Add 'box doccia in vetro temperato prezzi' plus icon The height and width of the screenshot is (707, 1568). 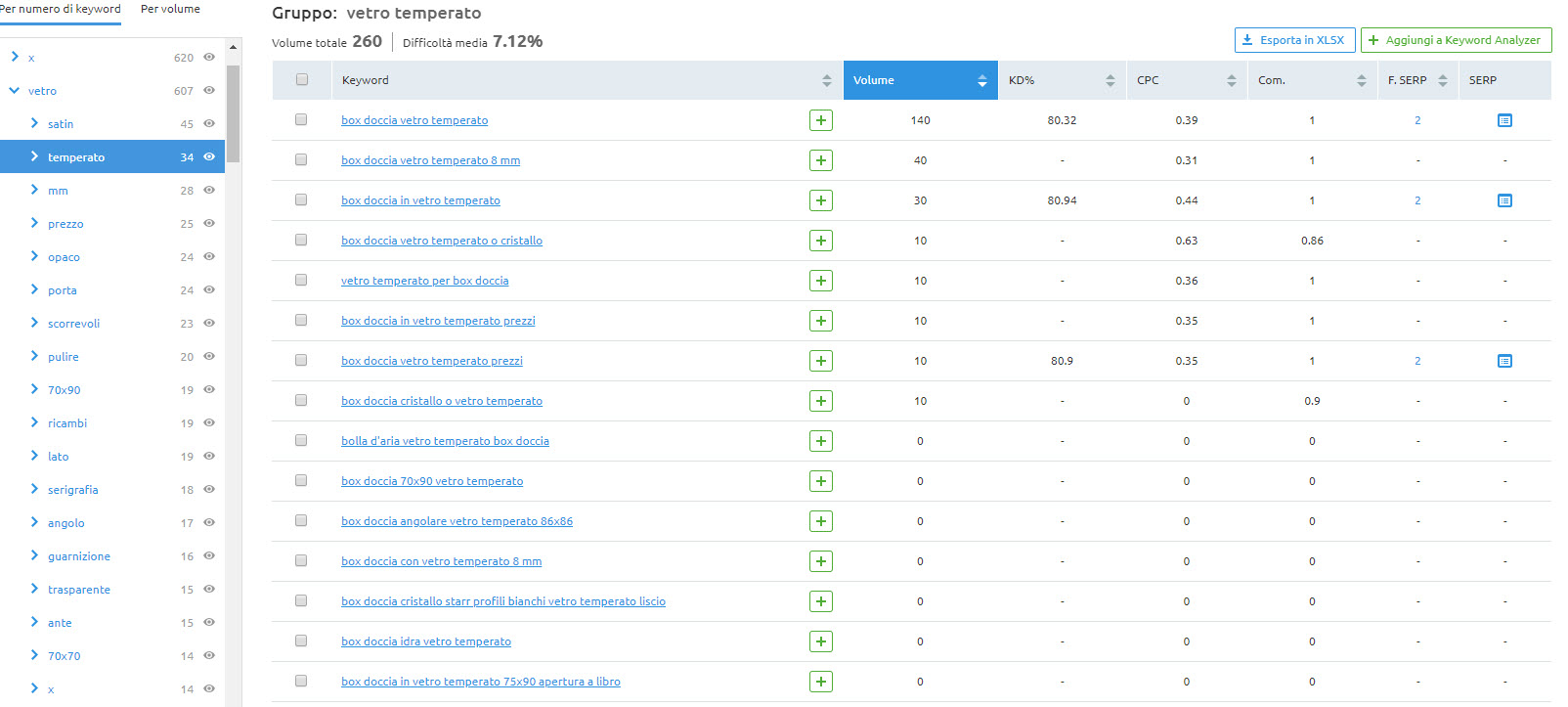[821, 321]
